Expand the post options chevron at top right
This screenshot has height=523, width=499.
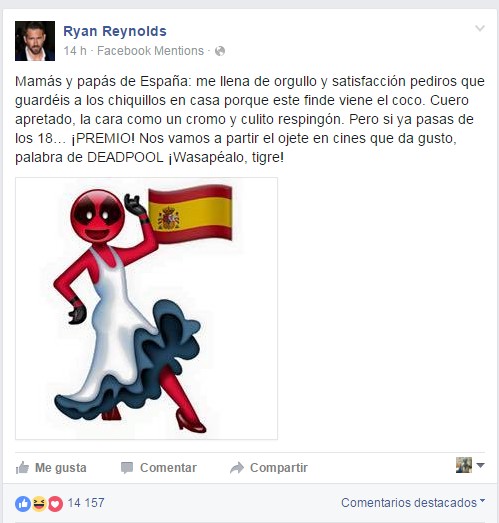click(480, 28)
